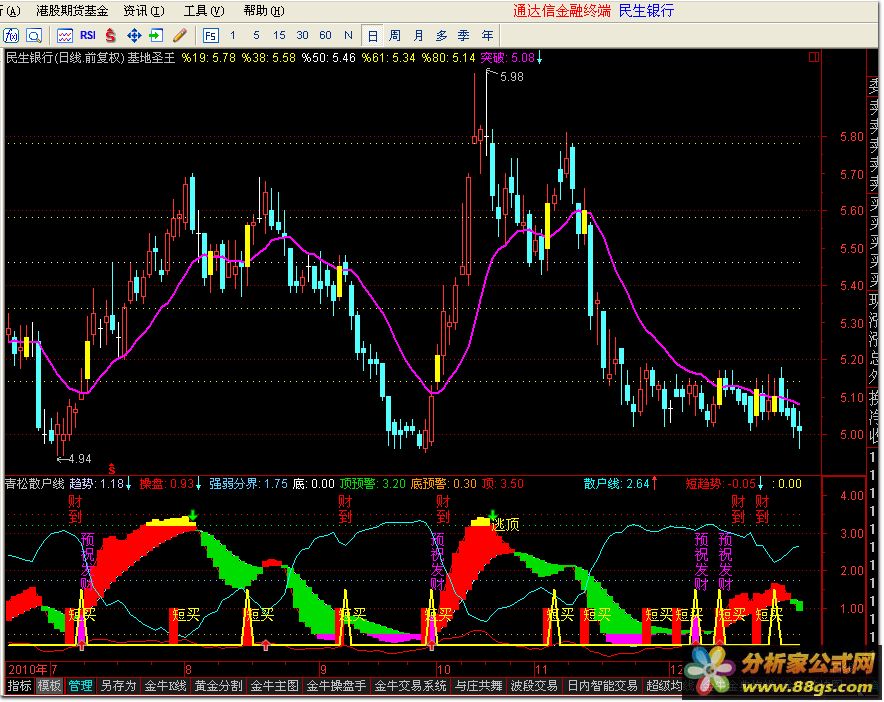This screenshot has height=702, width=884.
Task: Click the green arrow import icon
Action: click(156, 36)
